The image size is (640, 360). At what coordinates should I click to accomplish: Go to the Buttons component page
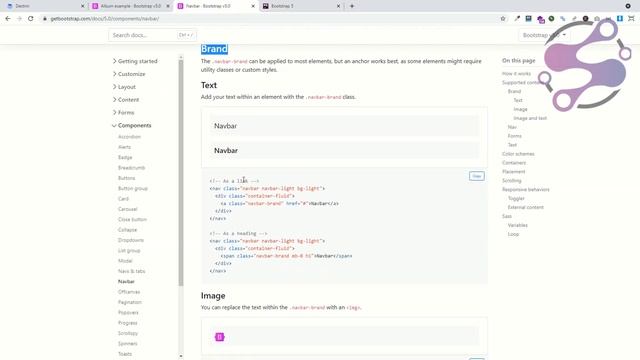pyautogui.click(x=127, y=178)
